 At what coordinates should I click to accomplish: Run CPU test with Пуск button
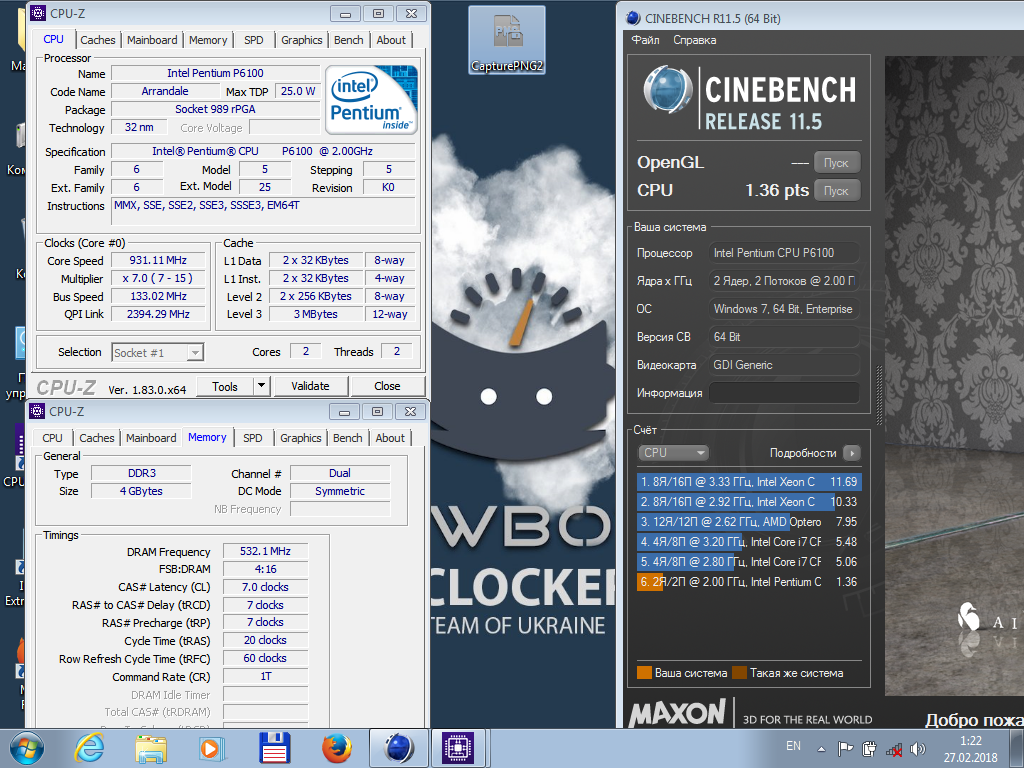coord(837,191)
